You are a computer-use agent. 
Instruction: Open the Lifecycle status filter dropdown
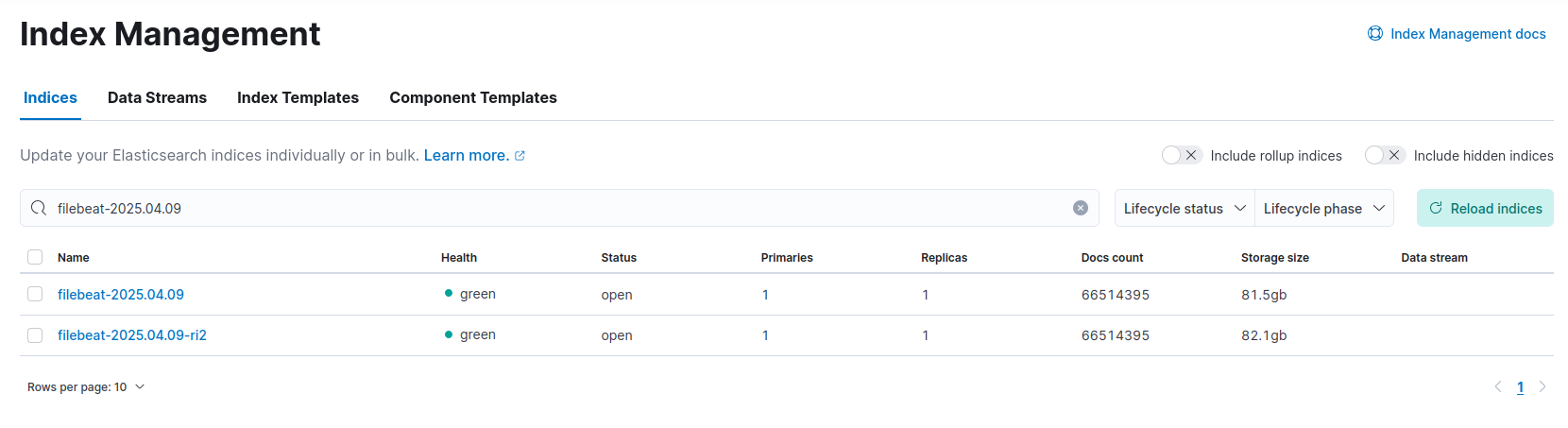(x=1185, y=208)
